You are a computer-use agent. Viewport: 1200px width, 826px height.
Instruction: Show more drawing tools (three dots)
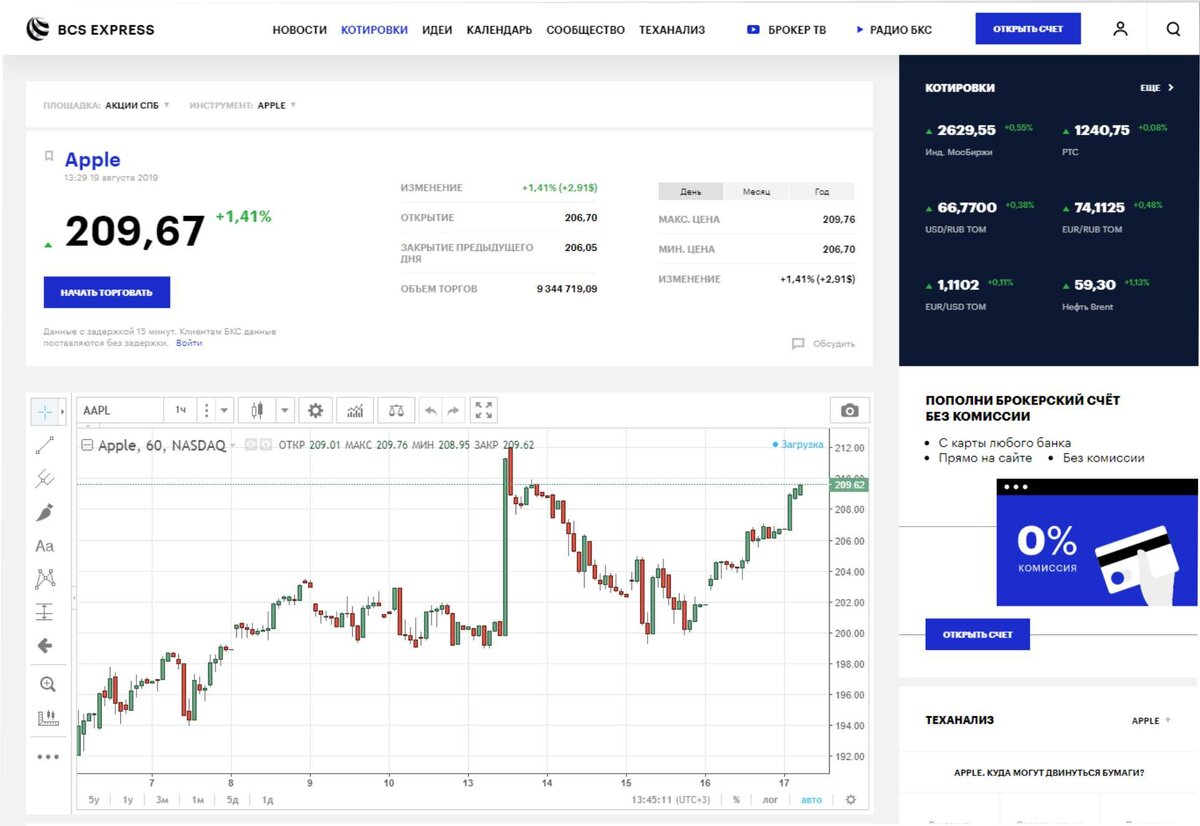pyautogui.click(x=47, y=757)
